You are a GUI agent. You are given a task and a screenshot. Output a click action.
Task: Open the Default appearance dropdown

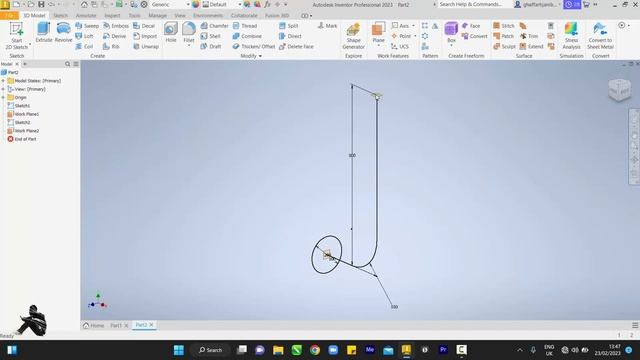click(x=240, y=4)
